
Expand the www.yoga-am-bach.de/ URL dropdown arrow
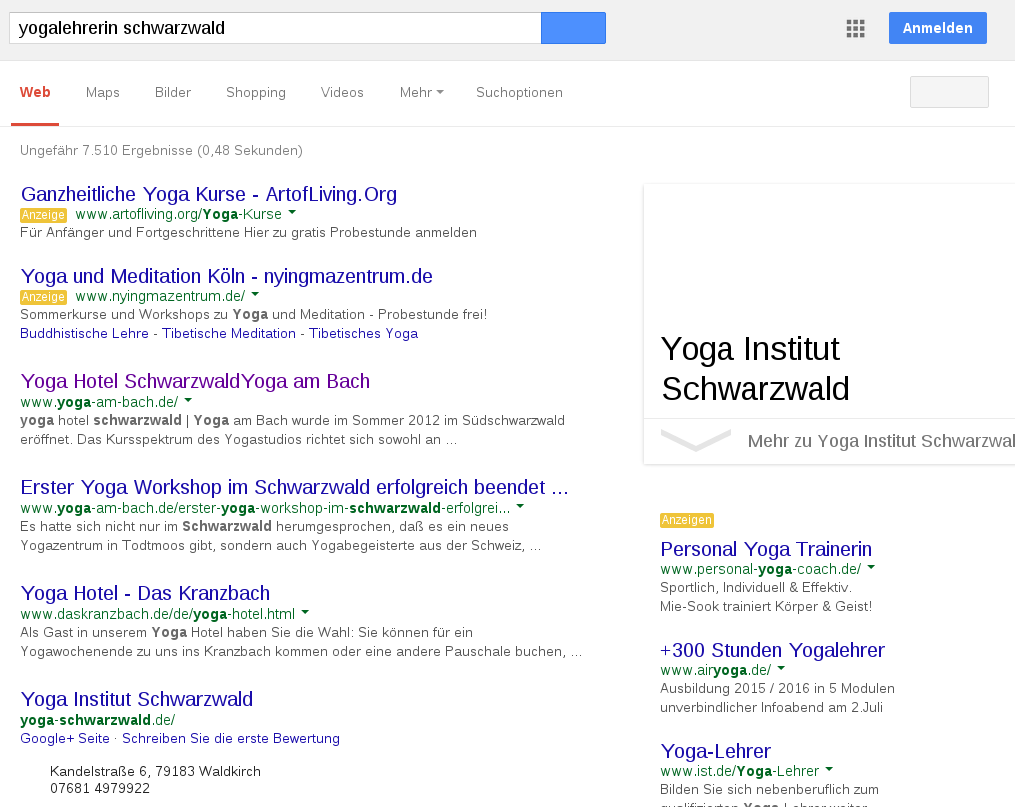188,401
